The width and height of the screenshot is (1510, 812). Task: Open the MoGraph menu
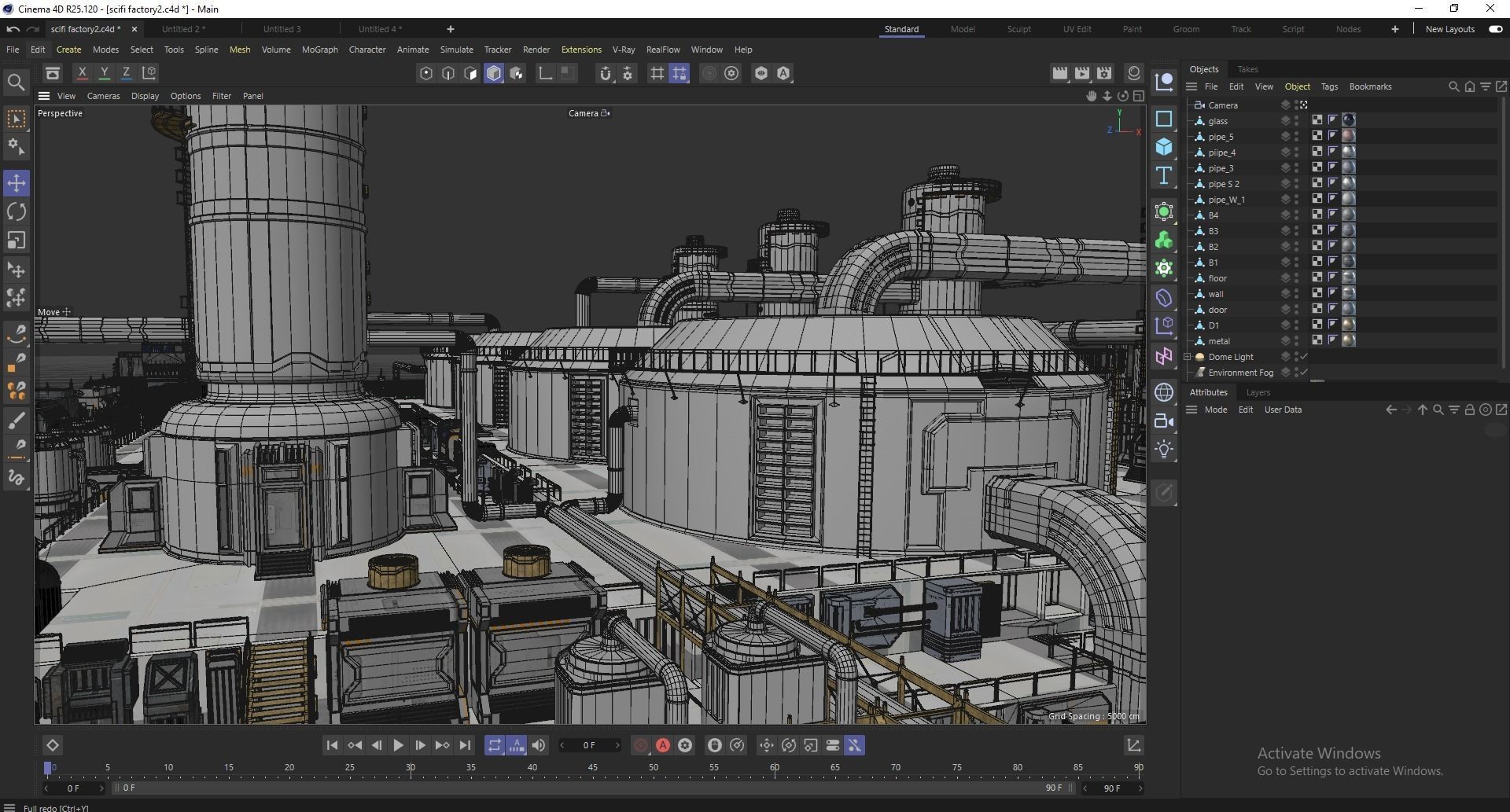pyautogui.click(x=319, y=50)
